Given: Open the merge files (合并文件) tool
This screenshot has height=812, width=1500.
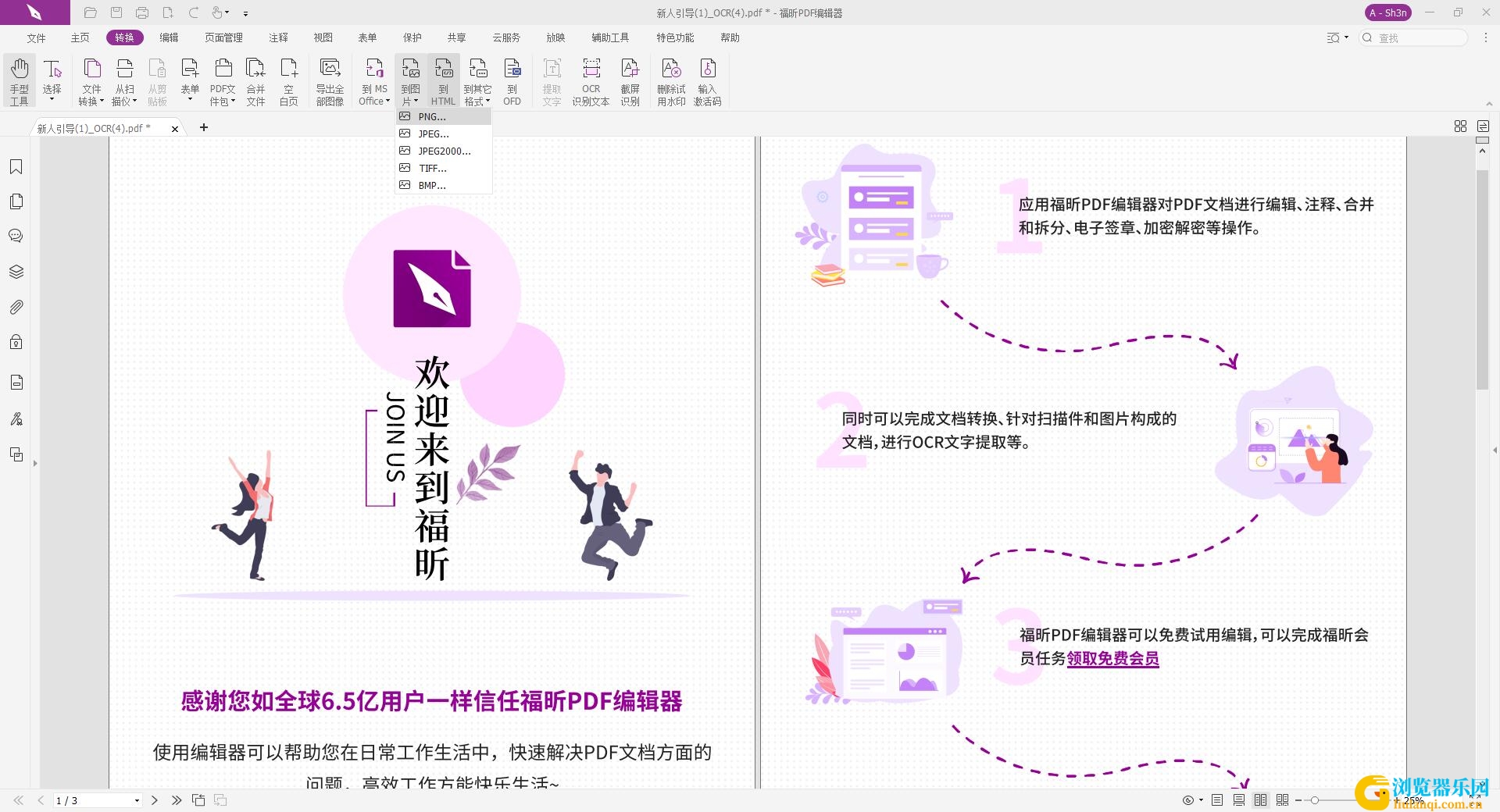Looking at the screenshot, I should pos(255,81).
